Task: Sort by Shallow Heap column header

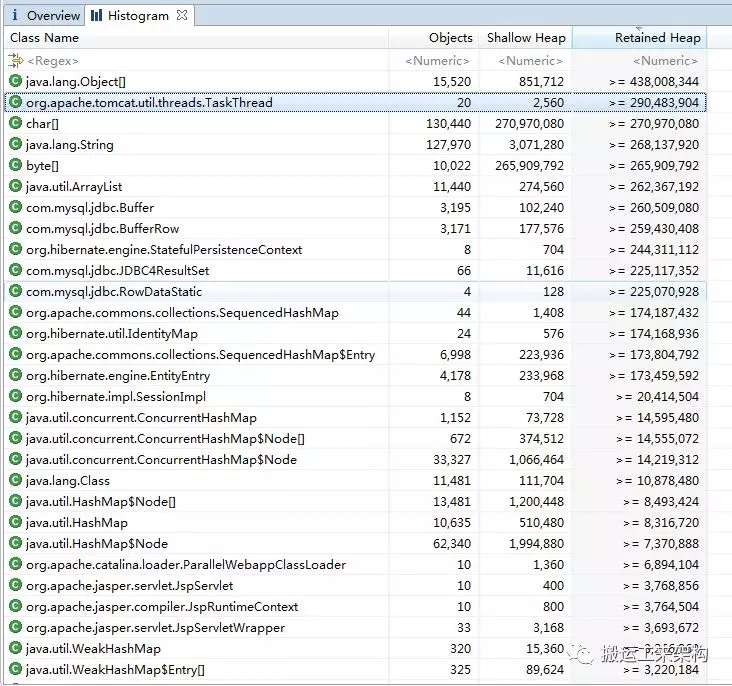Action: 526,37
